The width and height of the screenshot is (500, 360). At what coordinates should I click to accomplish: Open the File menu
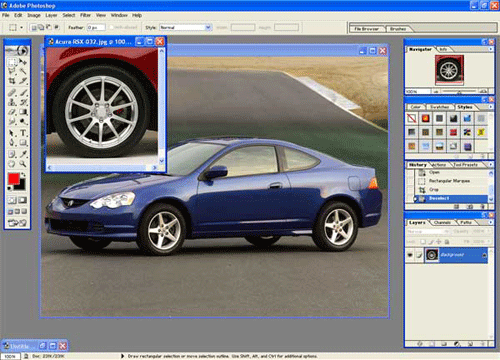point(6,15)
